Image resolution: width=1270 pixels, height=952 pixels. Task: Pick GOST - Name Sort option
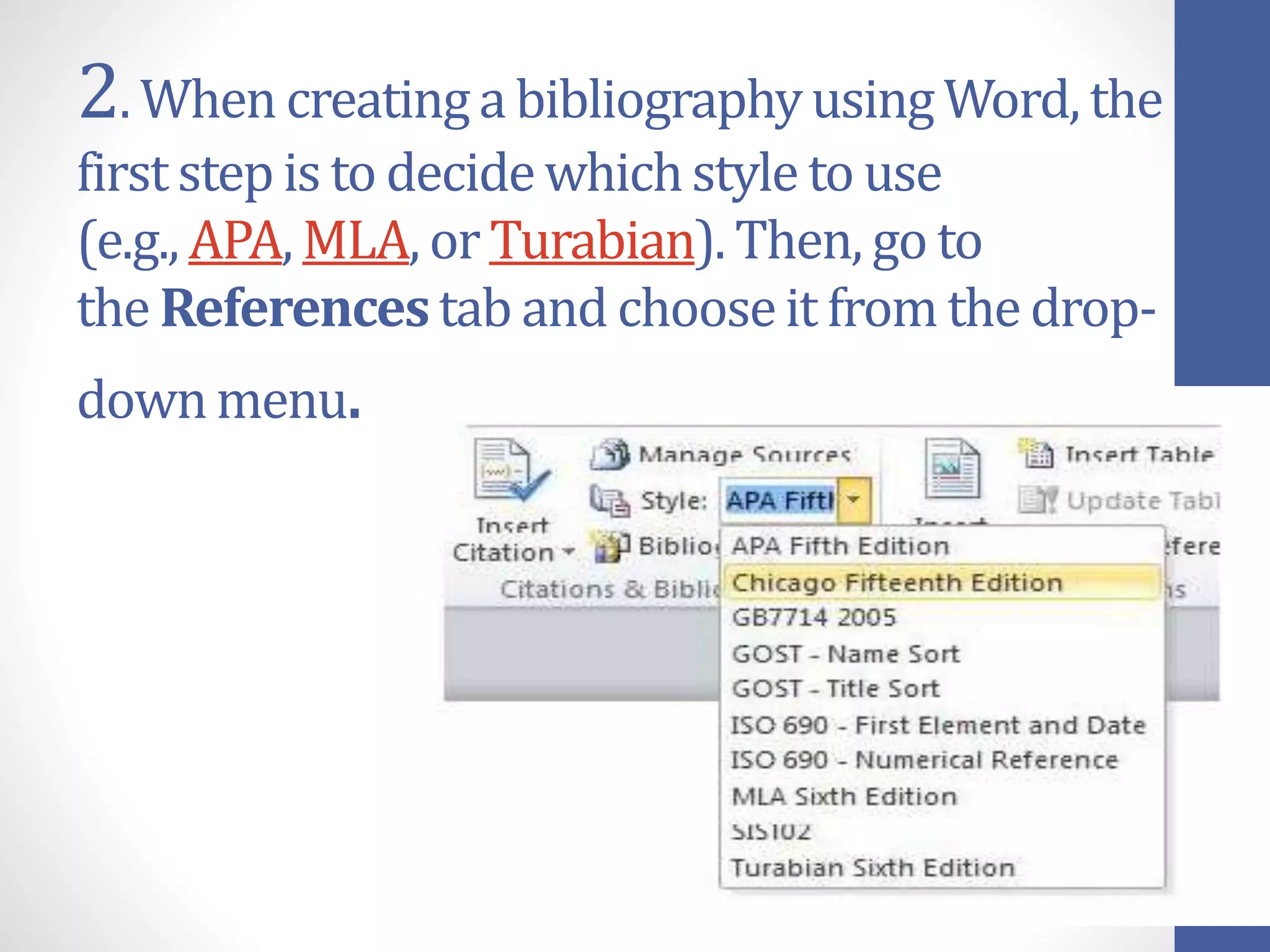click(x=845, y=654)
